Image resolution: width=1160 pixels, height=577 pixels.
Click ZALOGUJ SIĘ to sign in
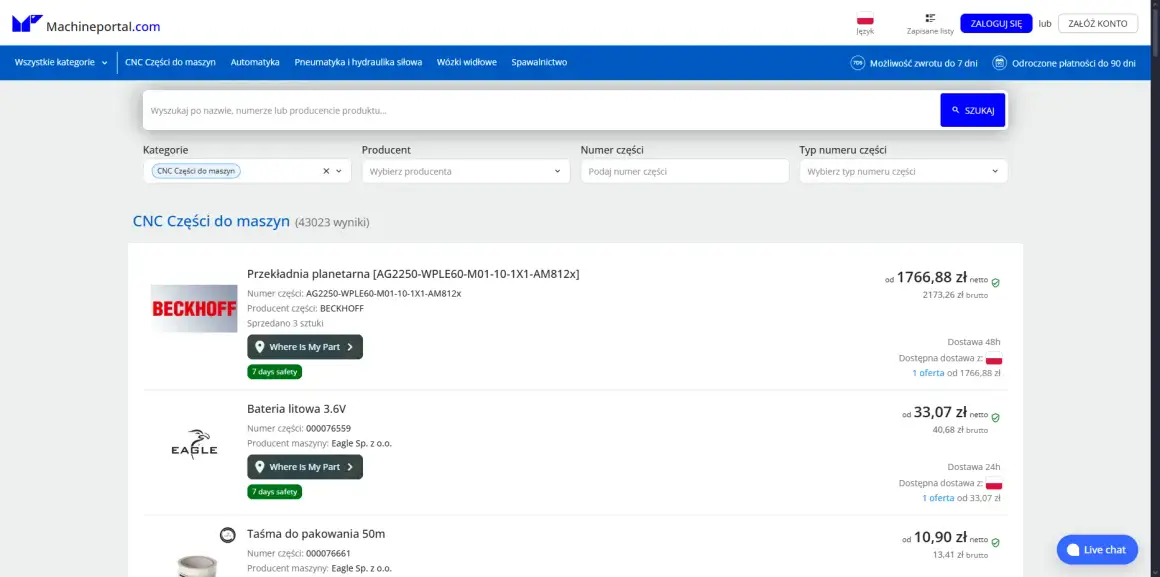994,22
